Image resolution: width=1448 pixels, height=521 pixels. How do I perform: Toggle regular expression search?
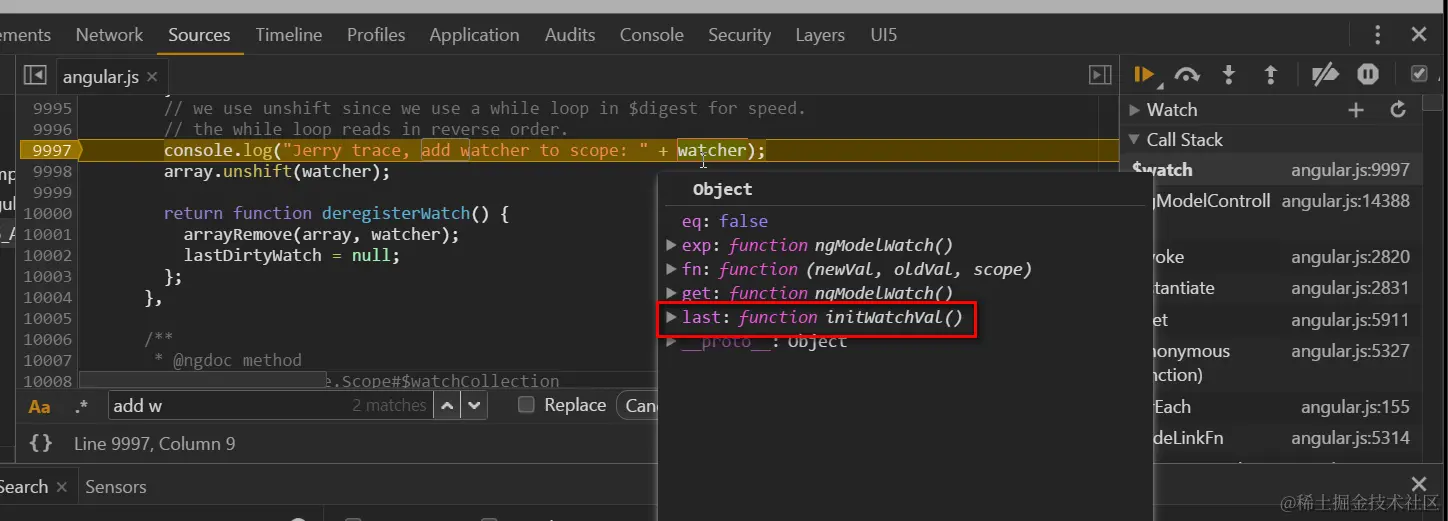[82, 406]
